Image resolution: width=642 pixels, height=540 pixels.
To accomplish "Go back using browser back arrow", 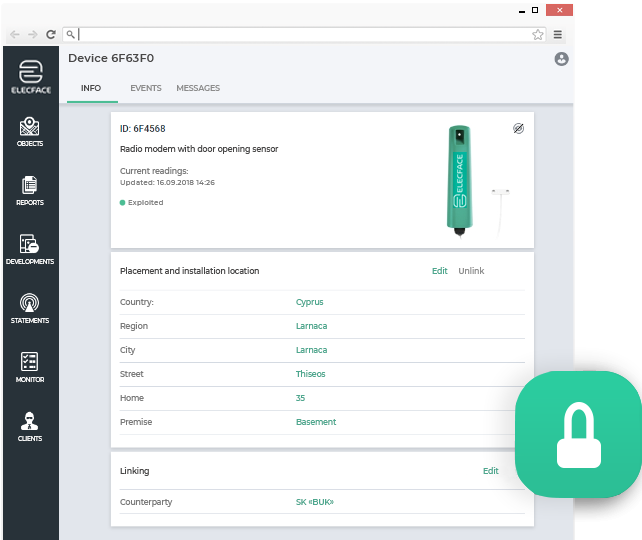I will (x=15, y=34).
